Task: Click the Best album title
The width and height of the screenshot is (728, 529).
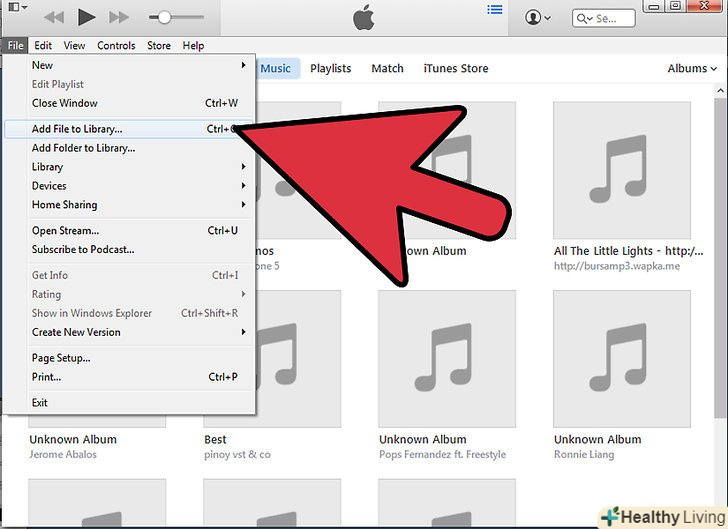Action: click(215, 439)
